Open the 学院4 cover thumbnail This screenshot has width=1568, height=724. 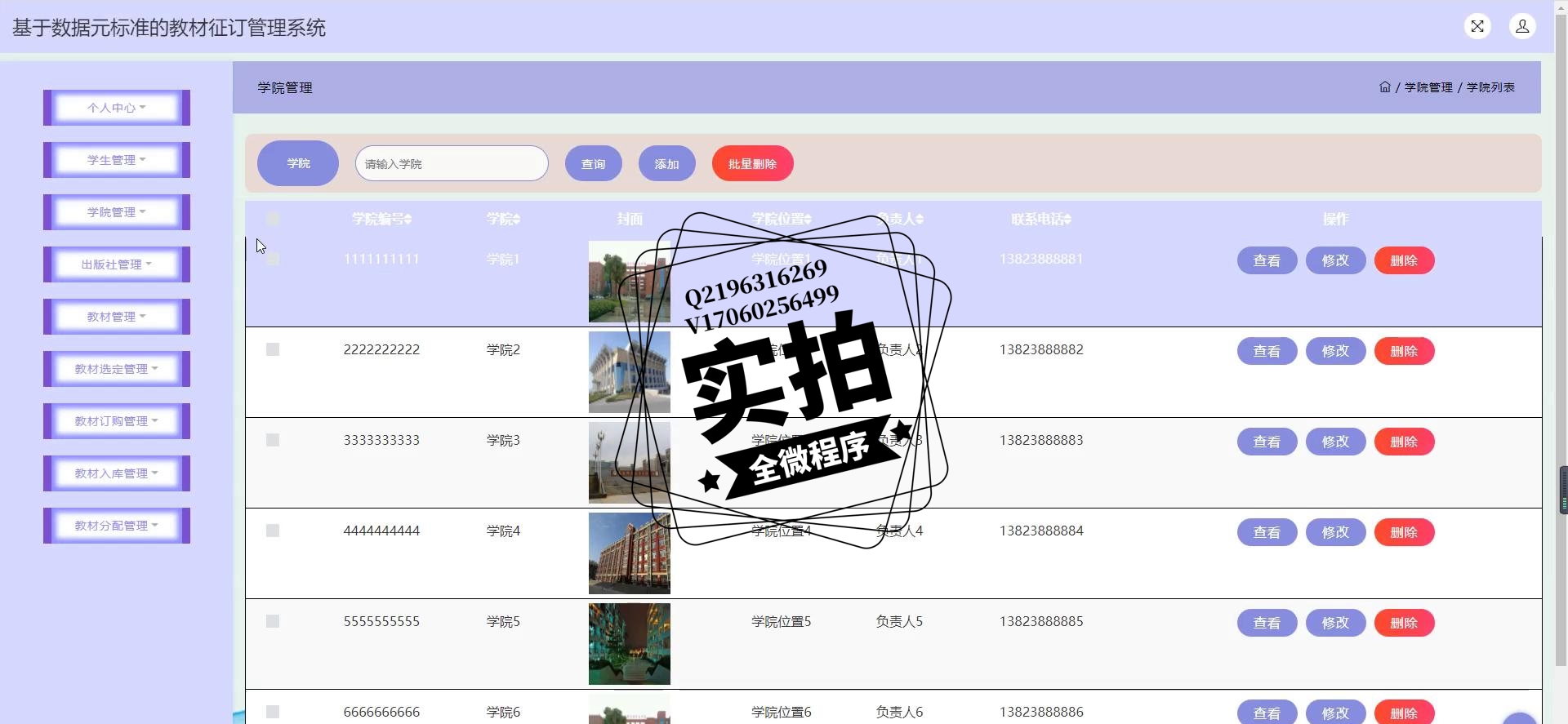(x=630, y=553)
